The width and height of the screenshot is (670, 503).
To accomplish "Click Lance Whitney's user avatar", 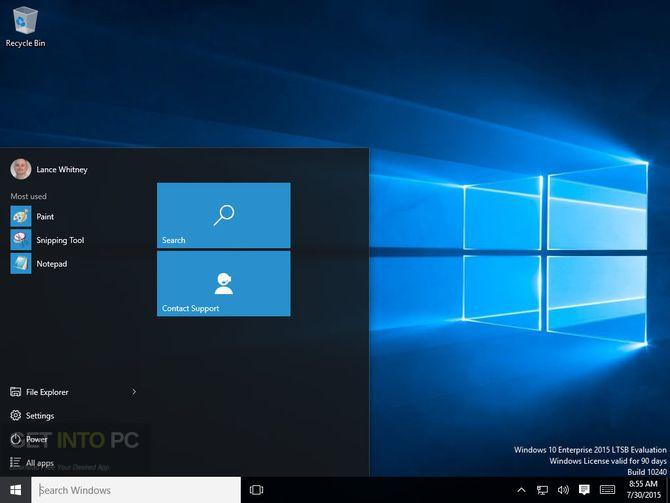I will [x=21, y=169].
